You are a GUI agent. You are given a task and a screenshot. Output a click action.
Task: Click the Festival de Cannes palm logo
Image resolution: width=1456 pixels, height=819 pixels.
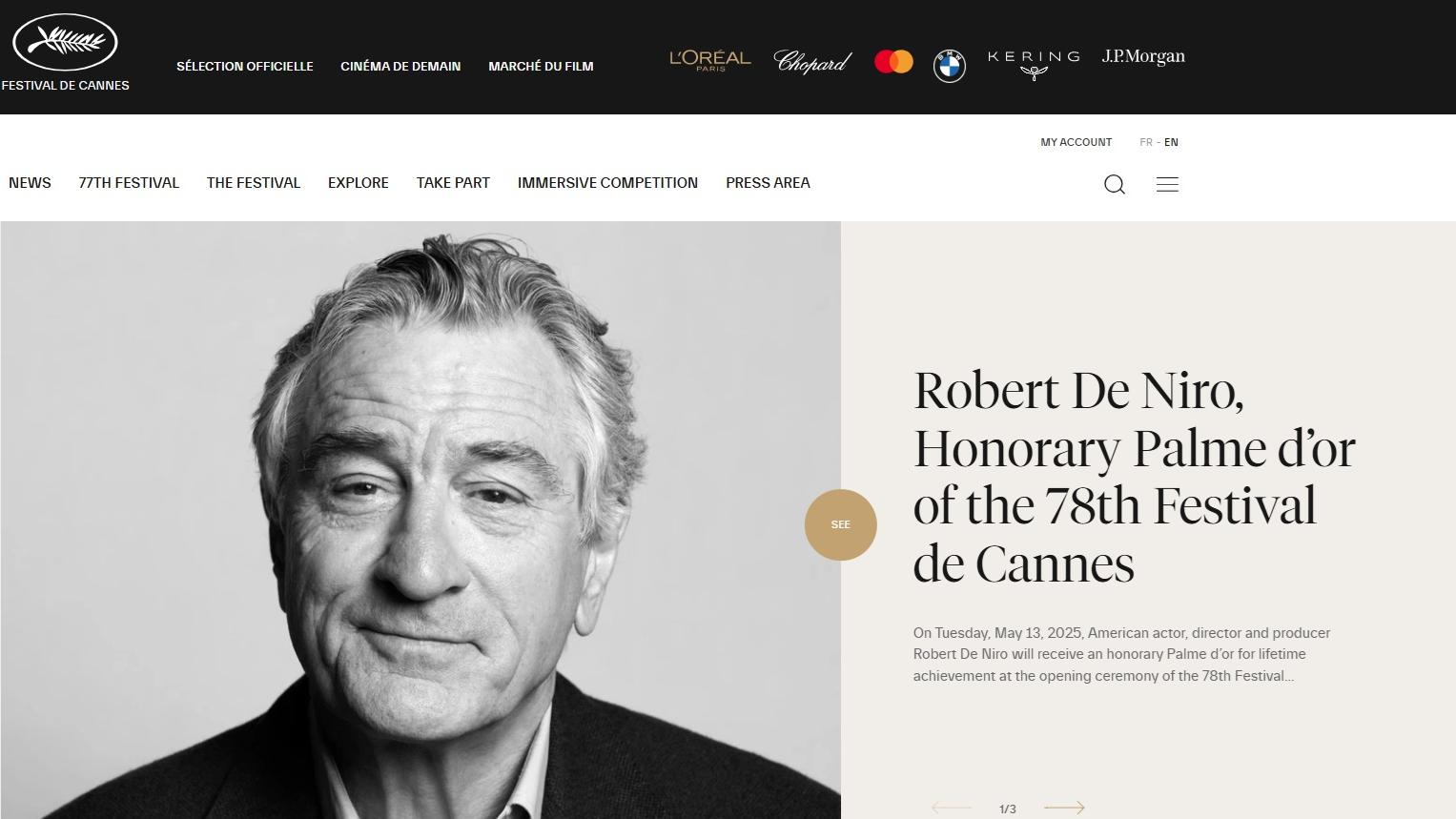pyautogui.click(x=65, y=43)
